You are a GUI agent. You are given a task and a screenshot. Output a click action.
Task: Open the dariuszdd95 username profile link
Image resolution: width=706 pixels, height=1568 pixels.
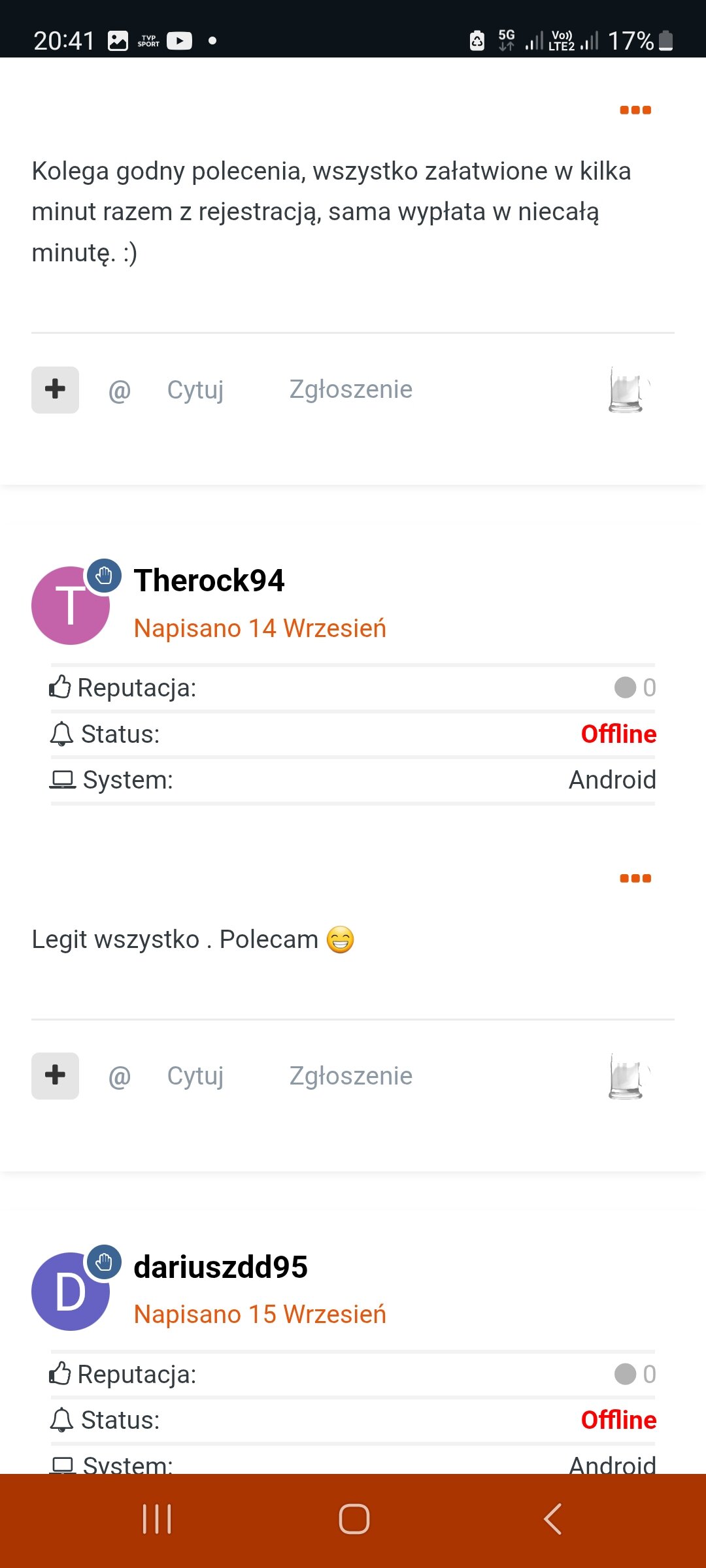pos(220,1267)
